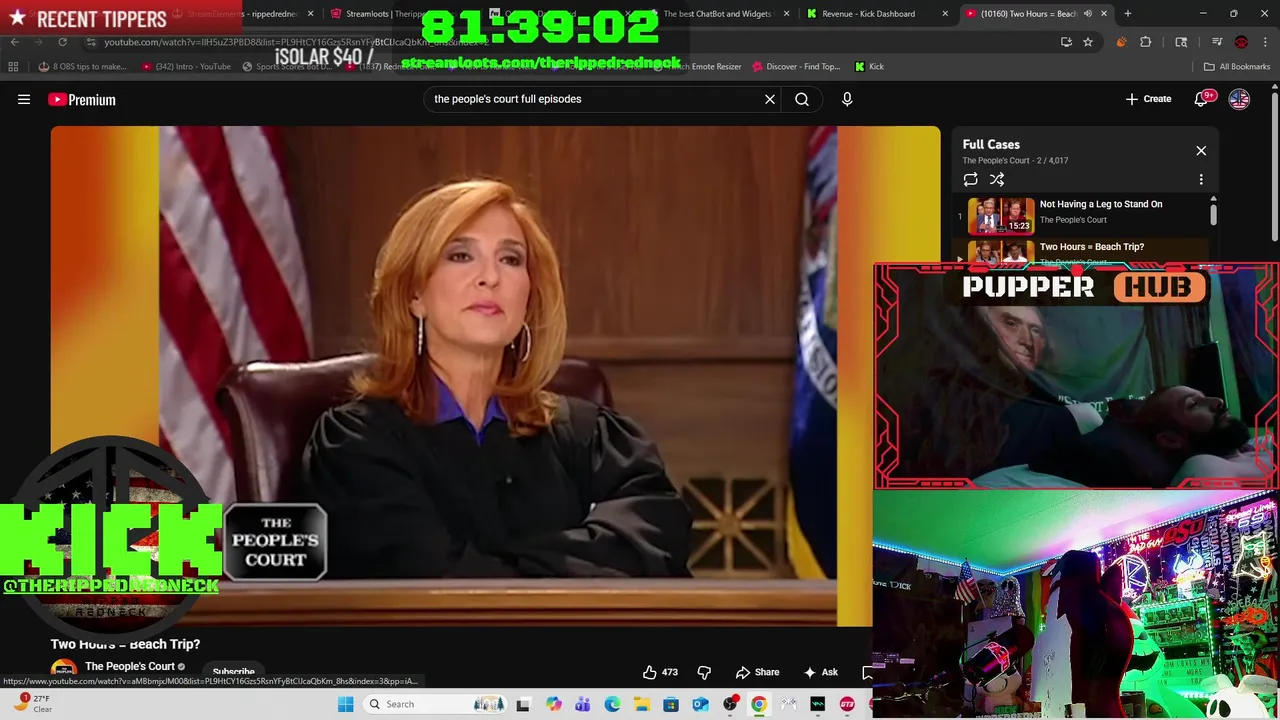The width and height of the screenshot is (1280, 720).
Task: Open Task View on taskbar
Action: pyautogui.click(x=523, y=704)
